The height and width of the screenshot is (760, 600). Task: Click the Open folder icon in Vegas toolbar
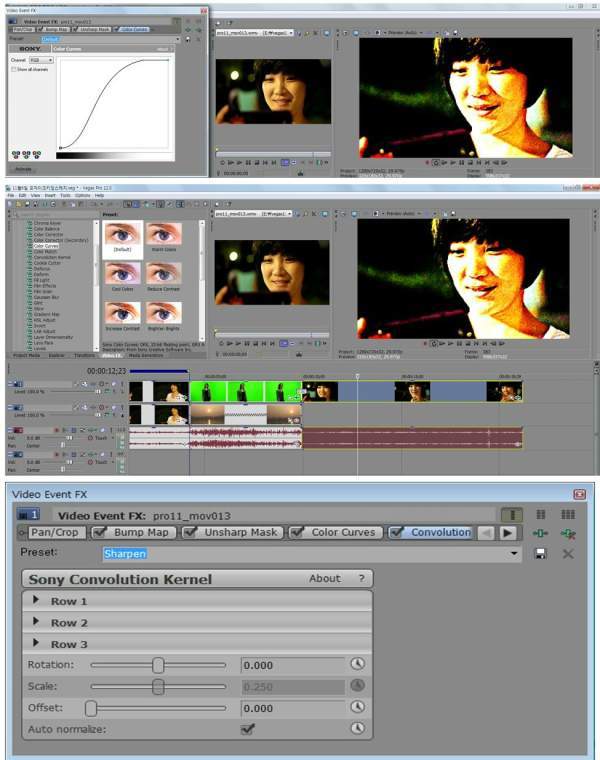click(18, 205)
